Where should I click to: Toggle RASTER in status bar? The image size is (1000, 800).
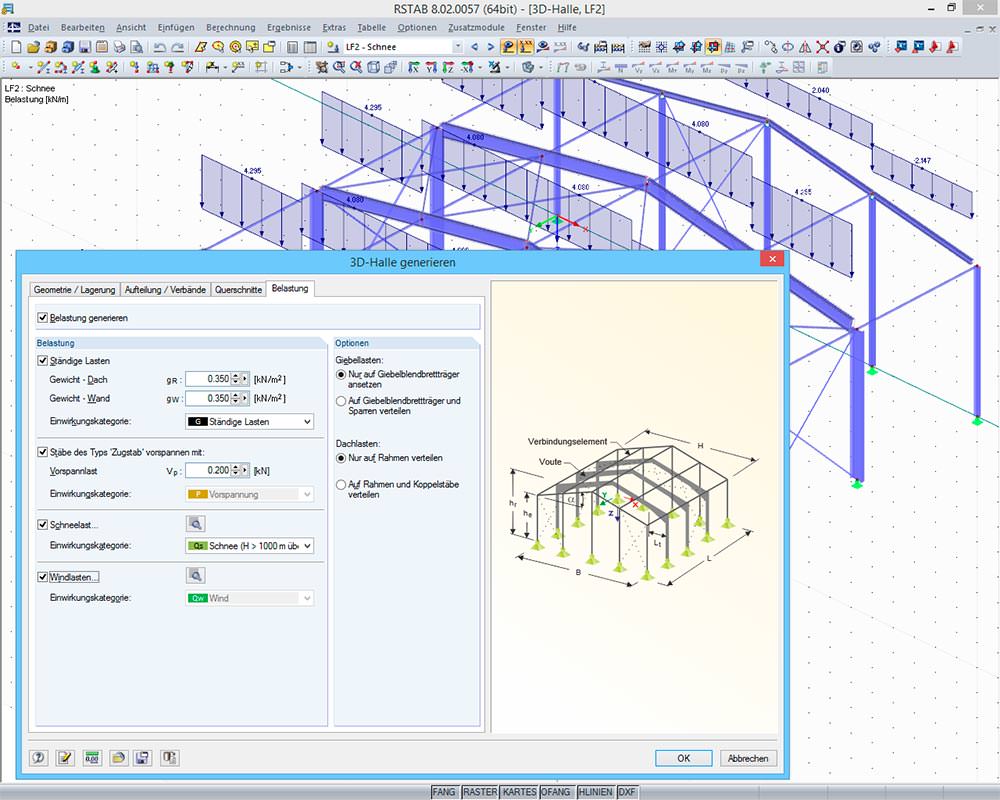(480, 792)
